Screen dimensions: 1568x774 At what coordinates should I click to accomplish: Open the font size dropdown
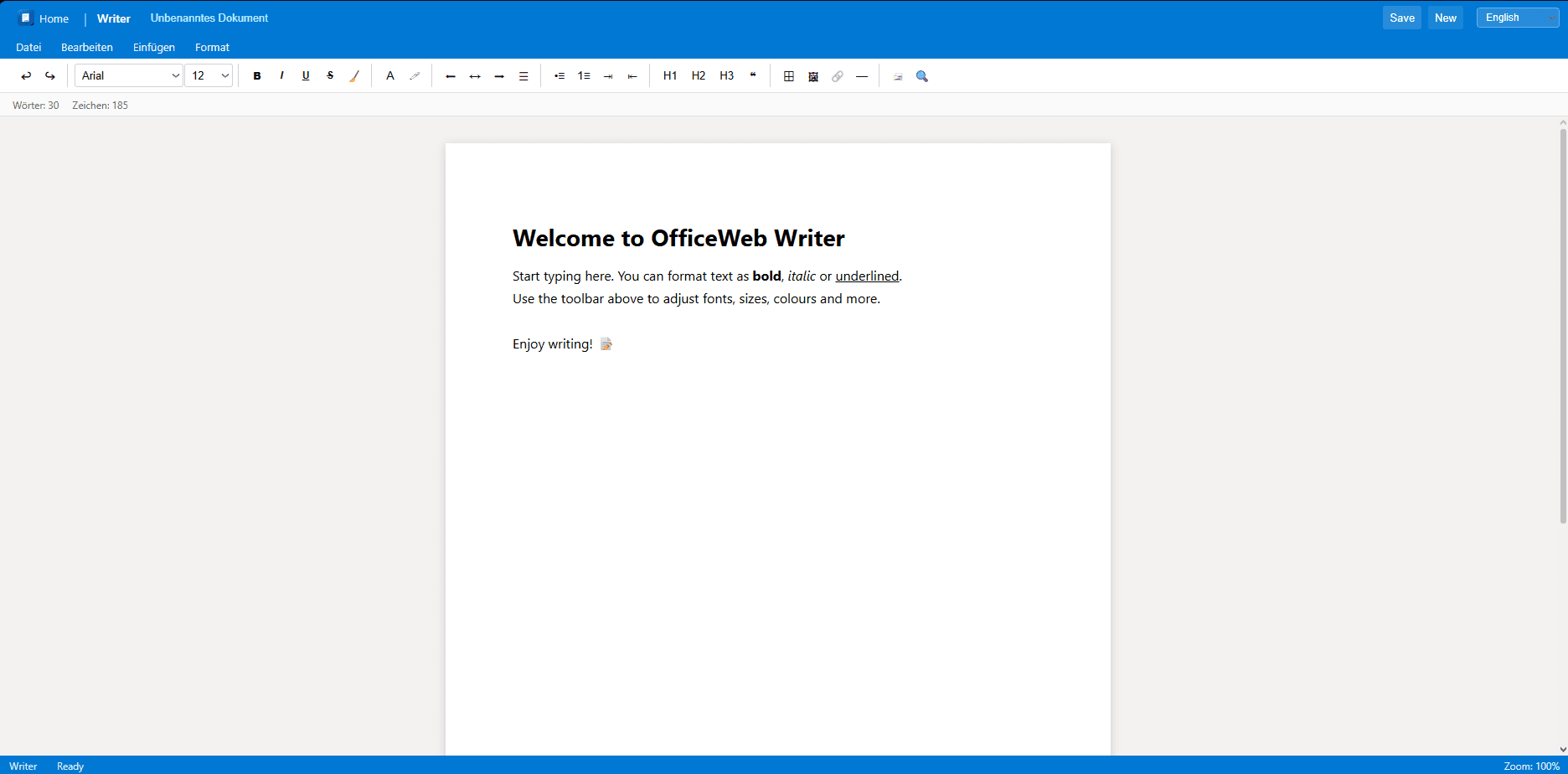point(209,75)
